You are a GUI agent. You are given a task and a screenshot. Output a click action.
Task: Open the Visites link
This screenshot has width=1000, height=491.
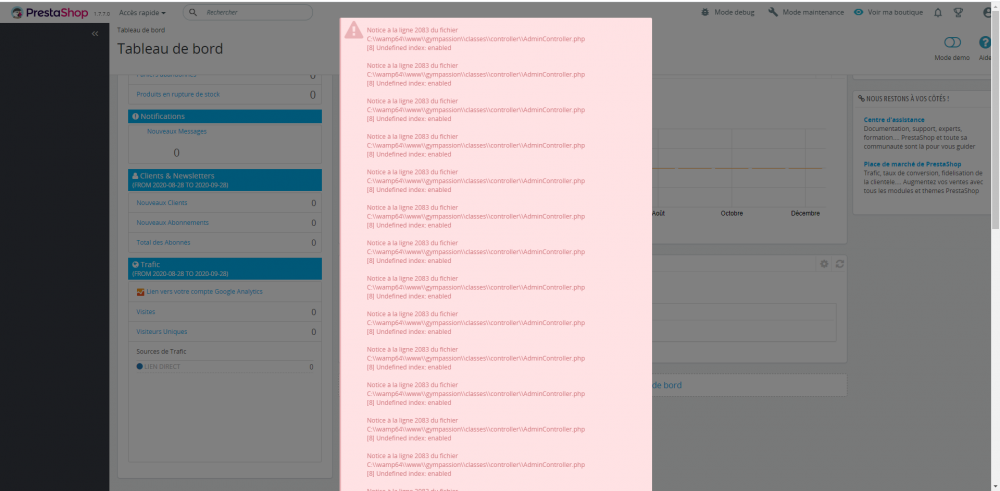145,312
